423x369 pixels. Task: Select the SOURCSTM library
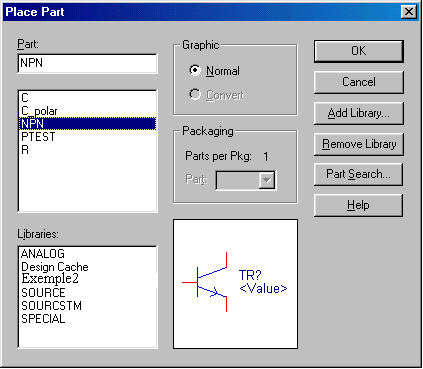point(87,306)
